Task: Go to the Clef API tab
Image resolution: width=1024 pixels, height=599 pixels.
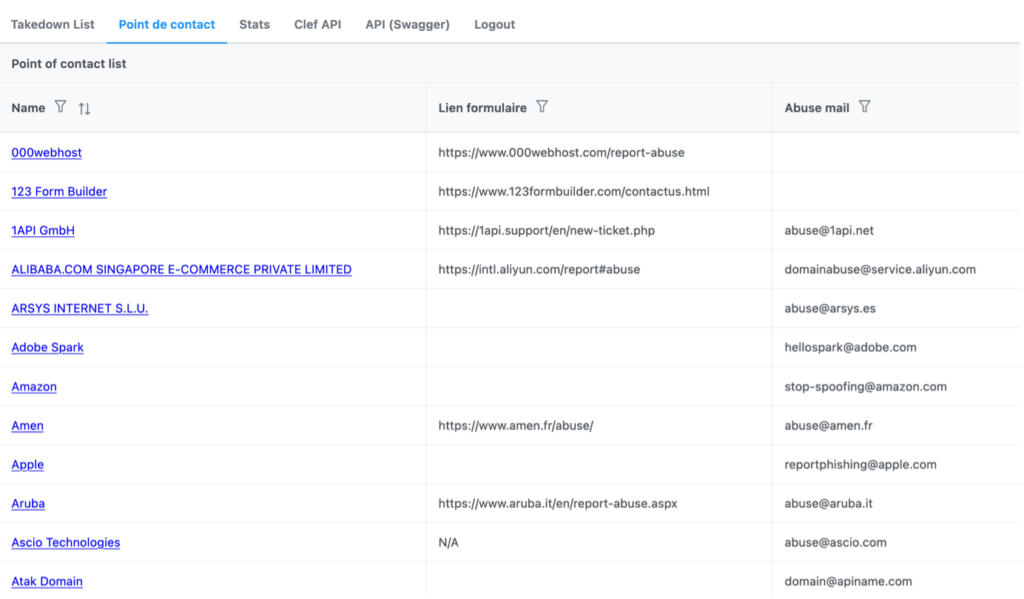Action: click(x=317, y=24)
